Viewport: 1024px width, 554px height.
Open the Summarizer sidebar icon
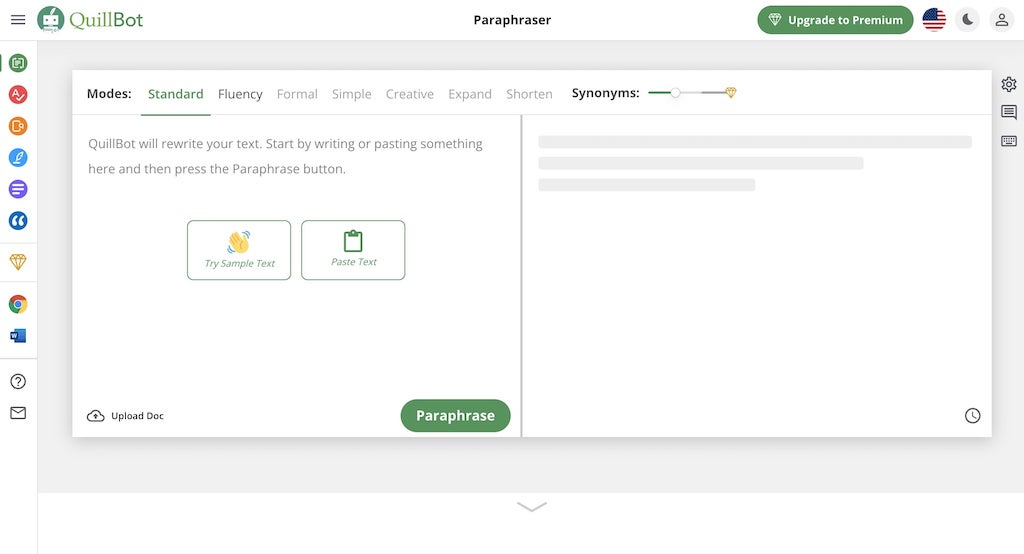pos(18,189)
